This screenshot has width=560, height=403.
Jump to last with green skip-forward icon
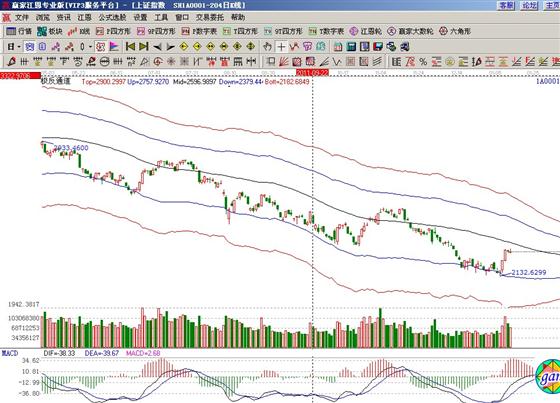click(144, 47)
